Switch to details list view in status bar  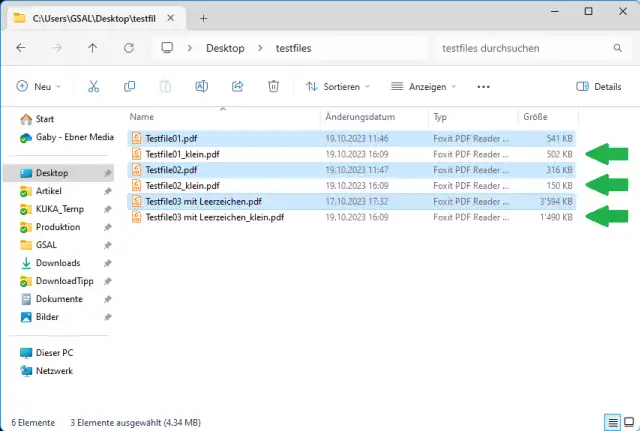611,421
